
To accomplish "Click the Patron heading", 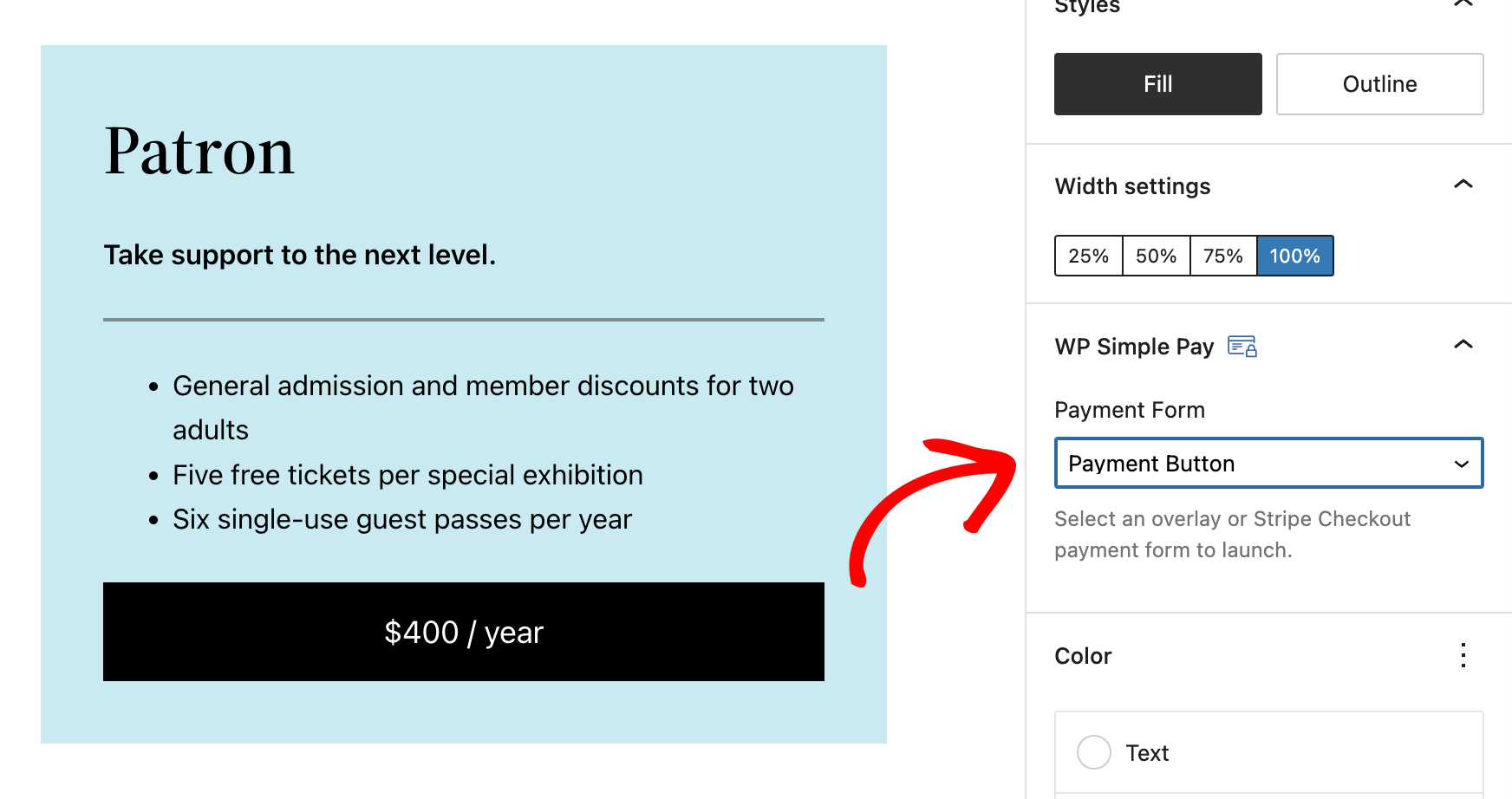I will coord(199,152).
